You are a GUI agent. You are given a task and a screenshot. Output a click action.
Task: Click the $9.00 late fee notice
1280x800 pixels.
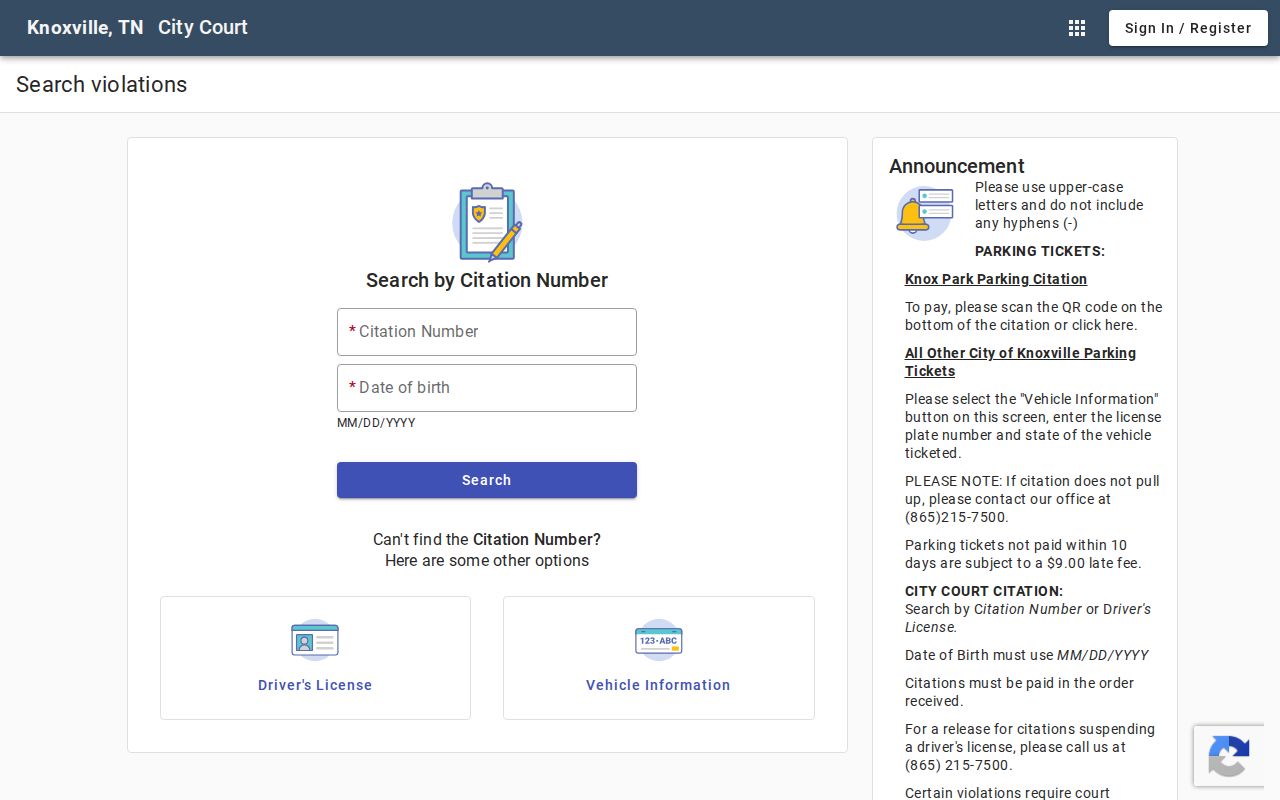[x=1023, y=554]
